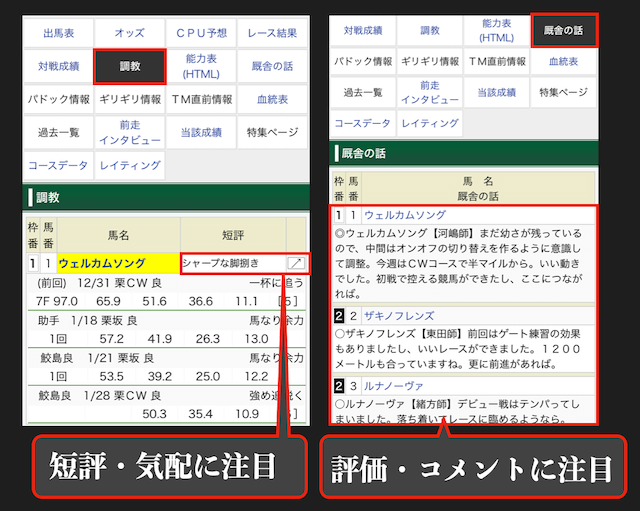Open the ルナノーヴァ horse link

pos(393,386)
